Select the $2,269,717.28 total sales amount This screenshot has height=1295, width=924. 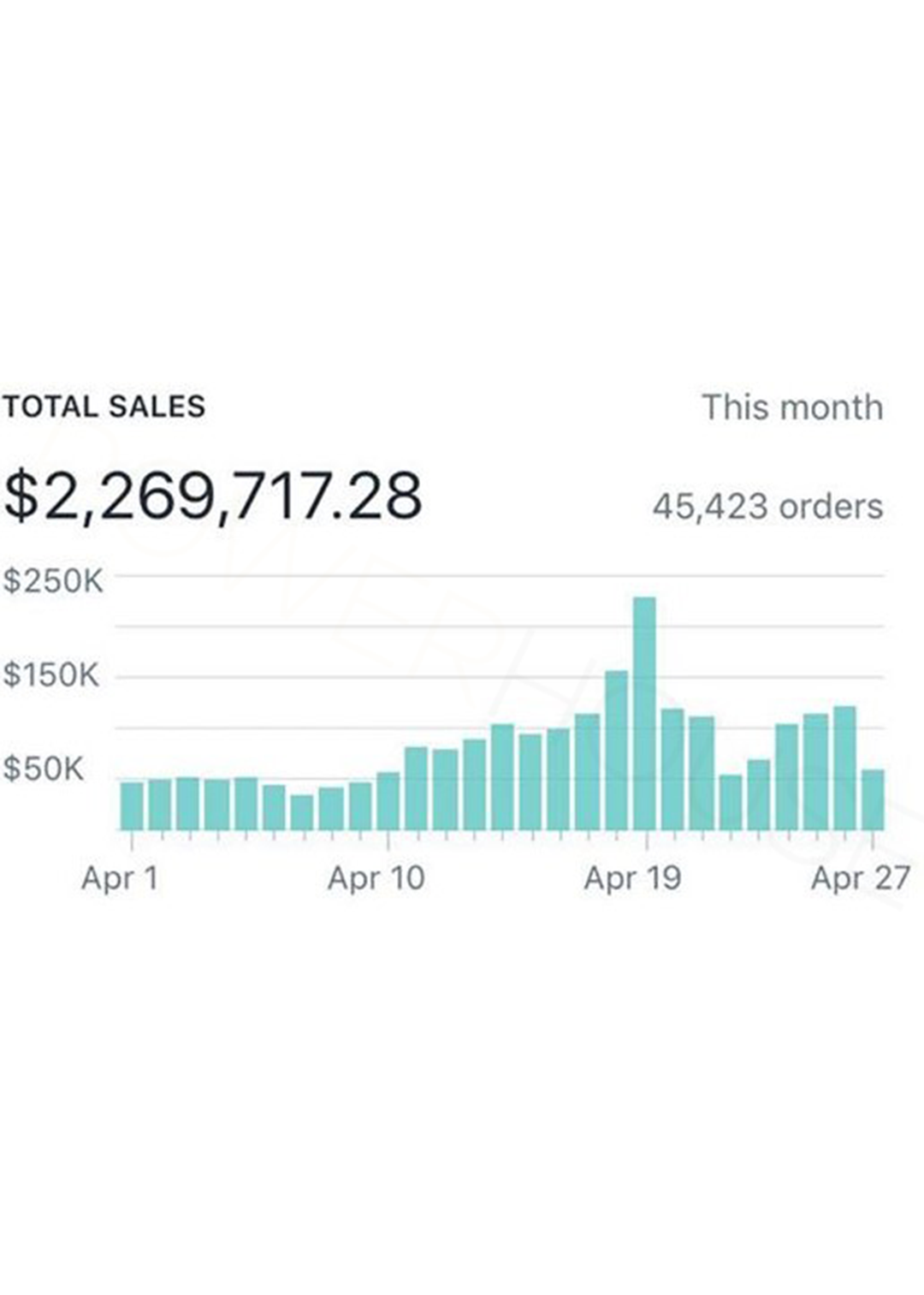click(x=213, y=496)
